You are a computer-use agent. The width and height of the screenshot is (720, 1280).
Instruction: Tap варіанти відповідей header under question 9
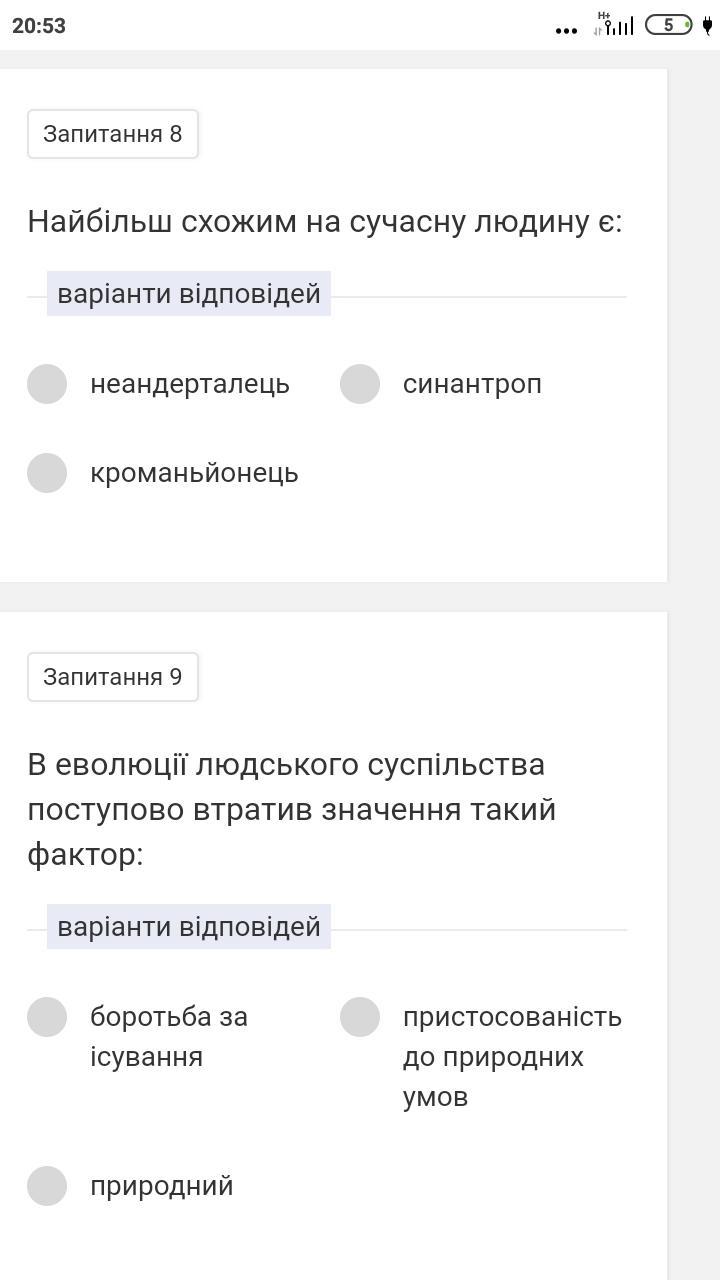click(189, 927)
